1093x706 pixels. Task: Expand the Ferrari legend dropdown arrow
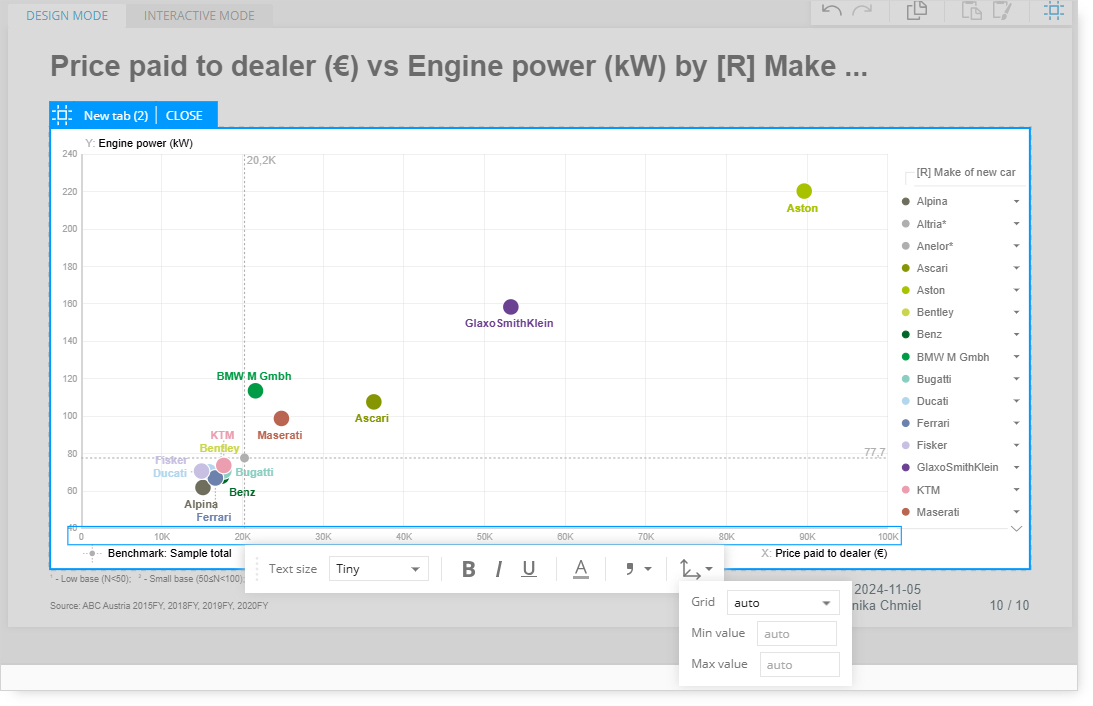pos(1016,423)
